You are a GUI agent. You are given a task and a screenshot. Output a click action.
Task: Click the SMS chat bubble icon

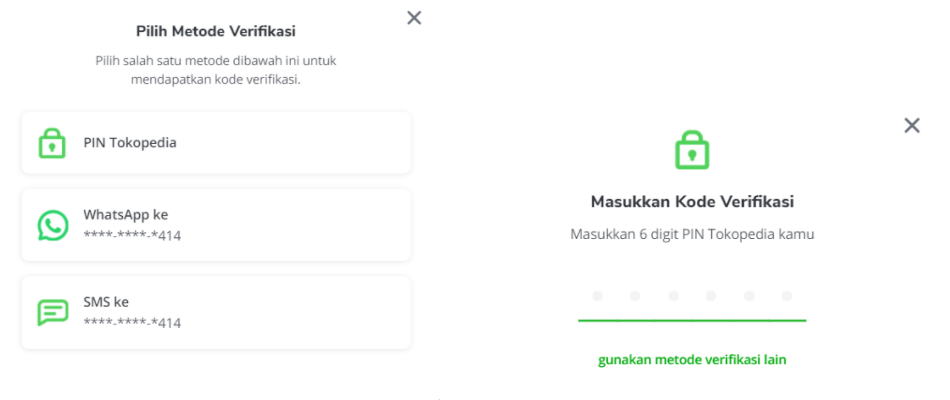[x=53, y=312]
